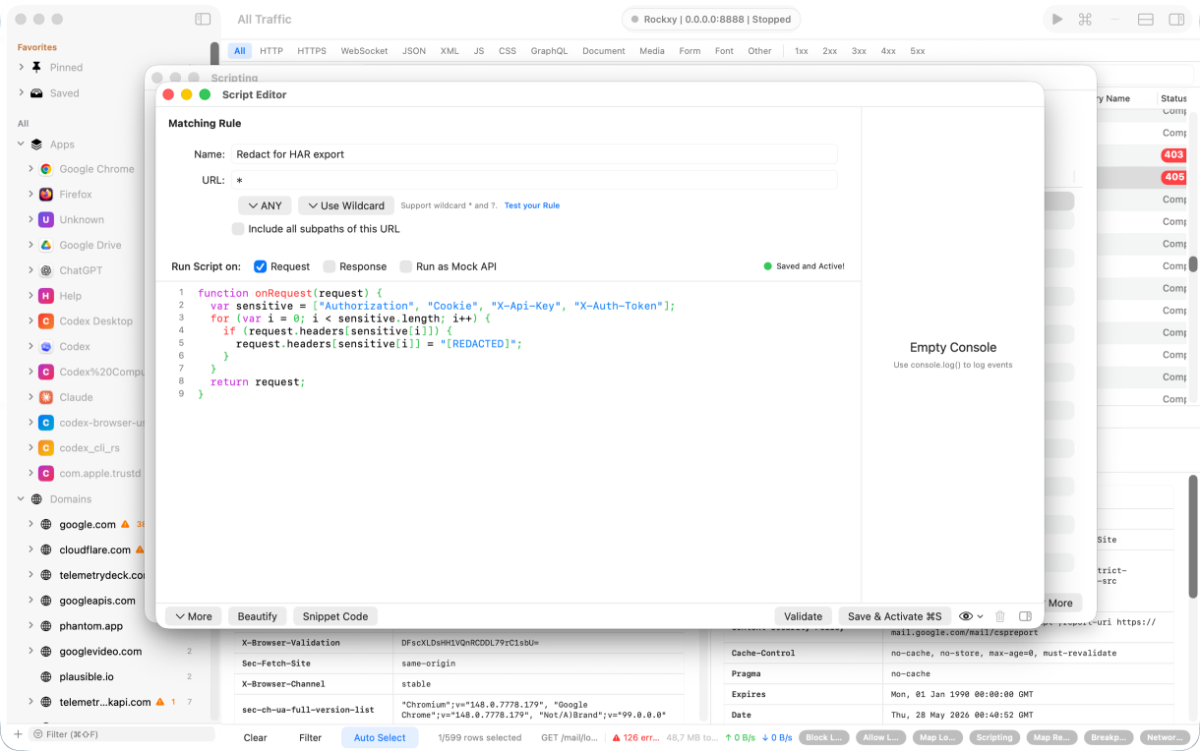Select the 4xx status filter tab
The width and height of the screenshot is (1200, 751).
[x=888, y=51]
